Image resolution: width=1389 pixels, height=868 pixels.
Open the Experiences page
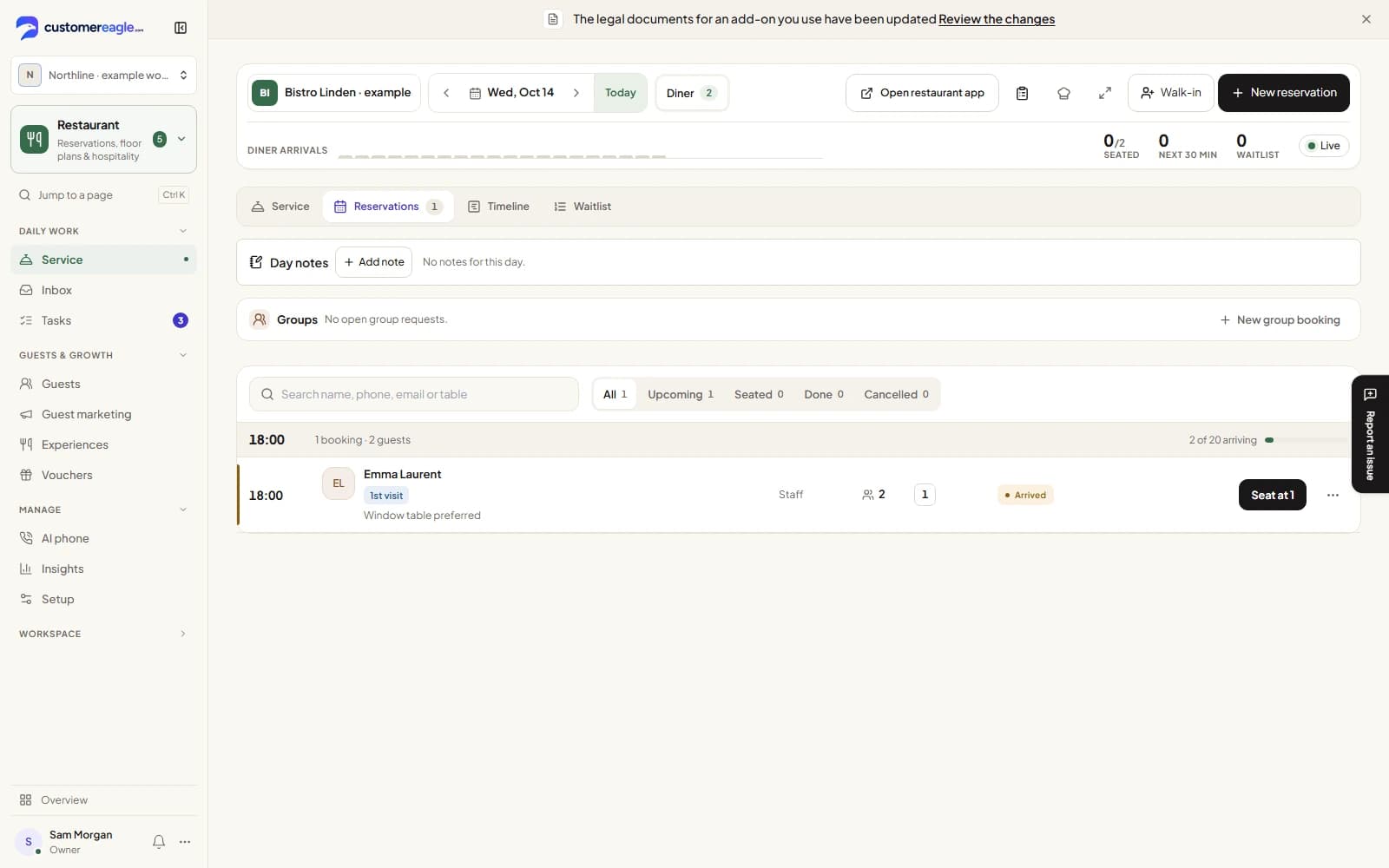tap(103, 444)
